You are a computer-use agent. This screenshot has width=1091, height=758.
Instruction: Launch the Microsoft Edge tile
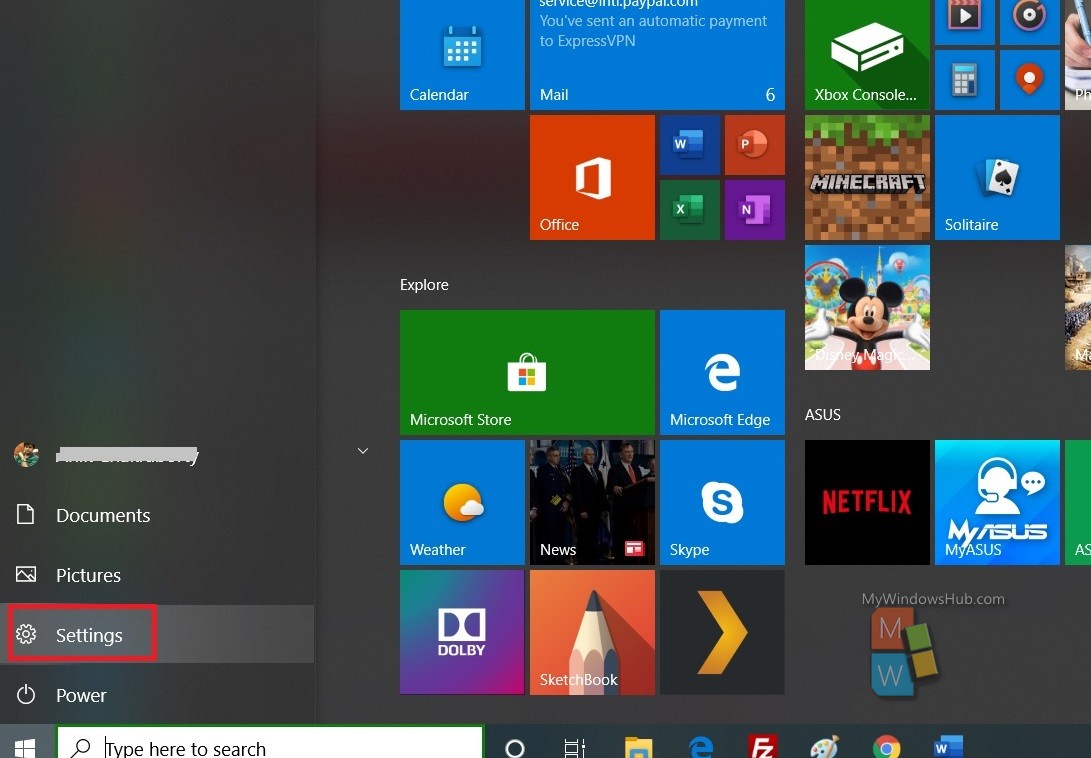coord(722,372)
